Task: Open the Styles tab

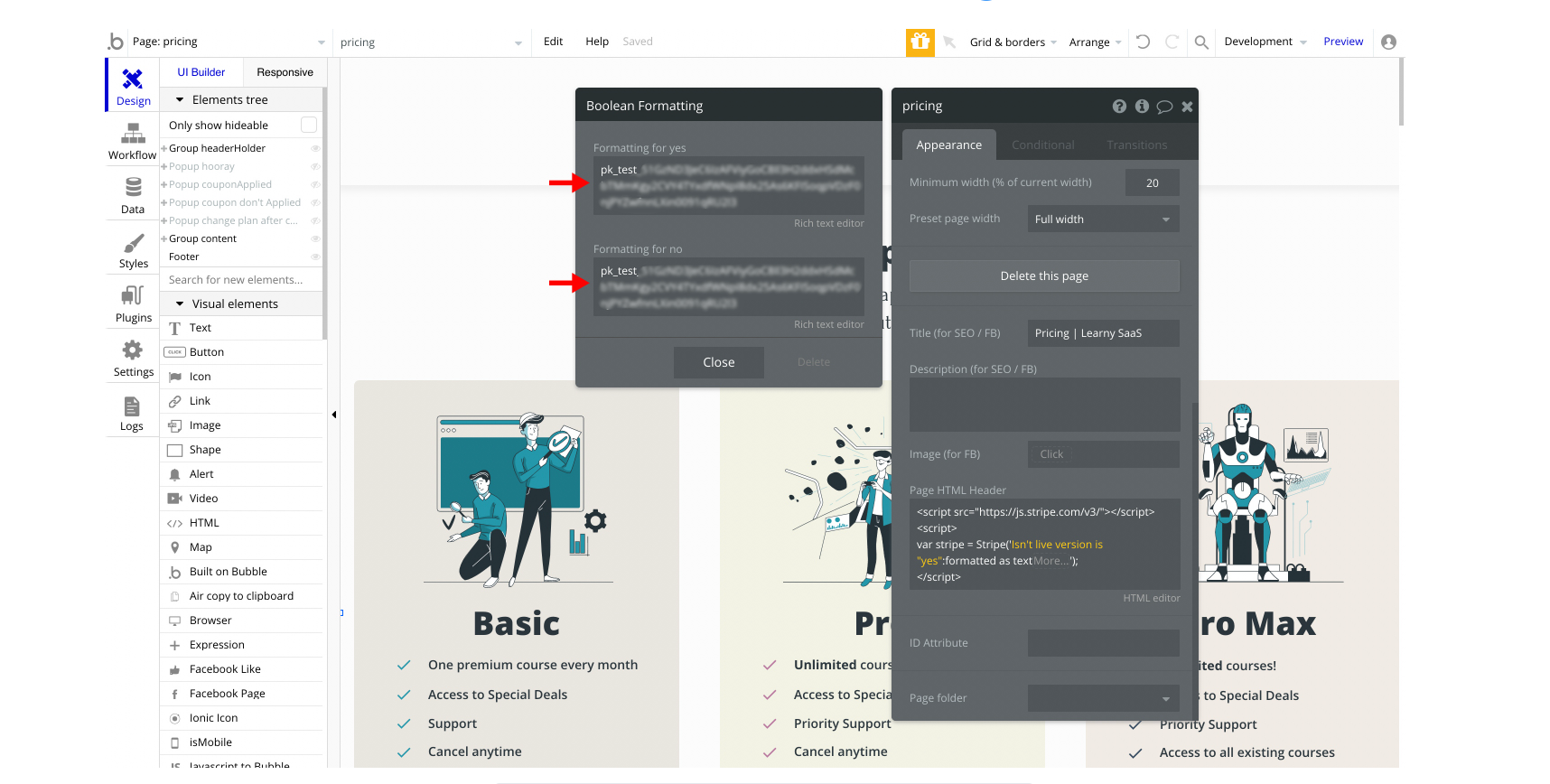Action: [x=133, y=248]
